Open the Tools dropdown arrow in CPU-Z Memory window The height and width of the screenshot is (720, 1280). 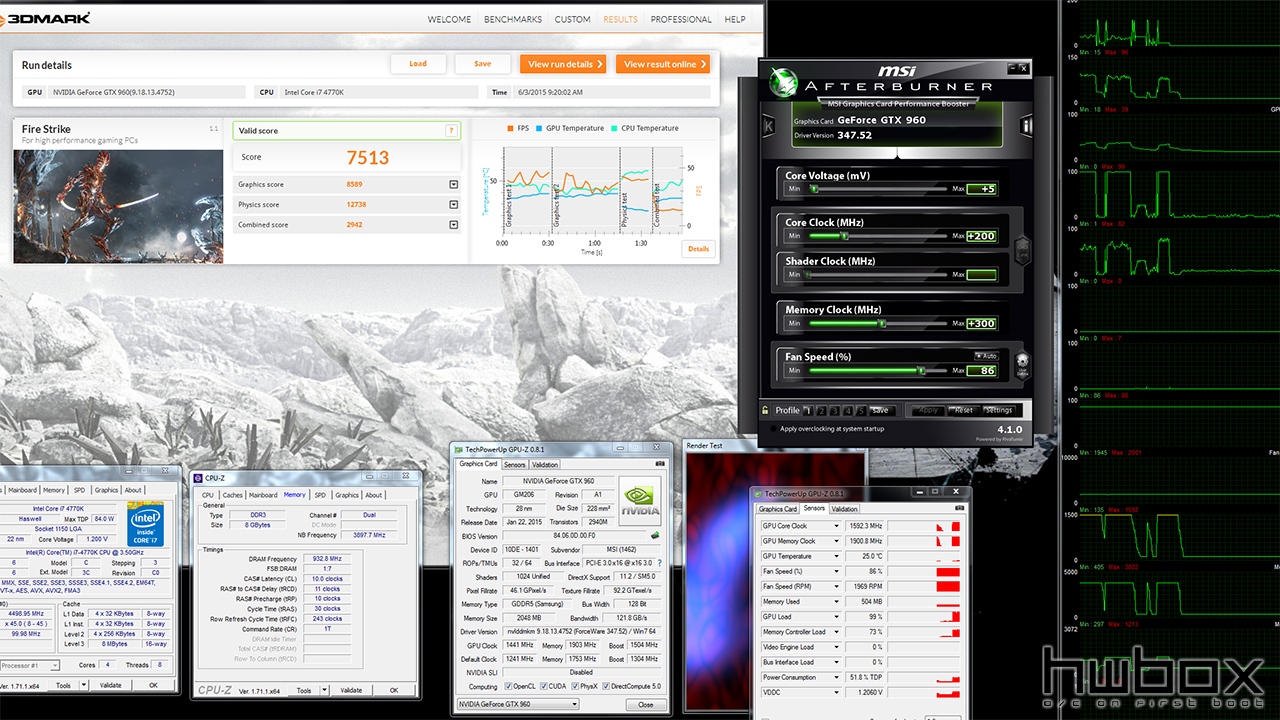point(323,690)
